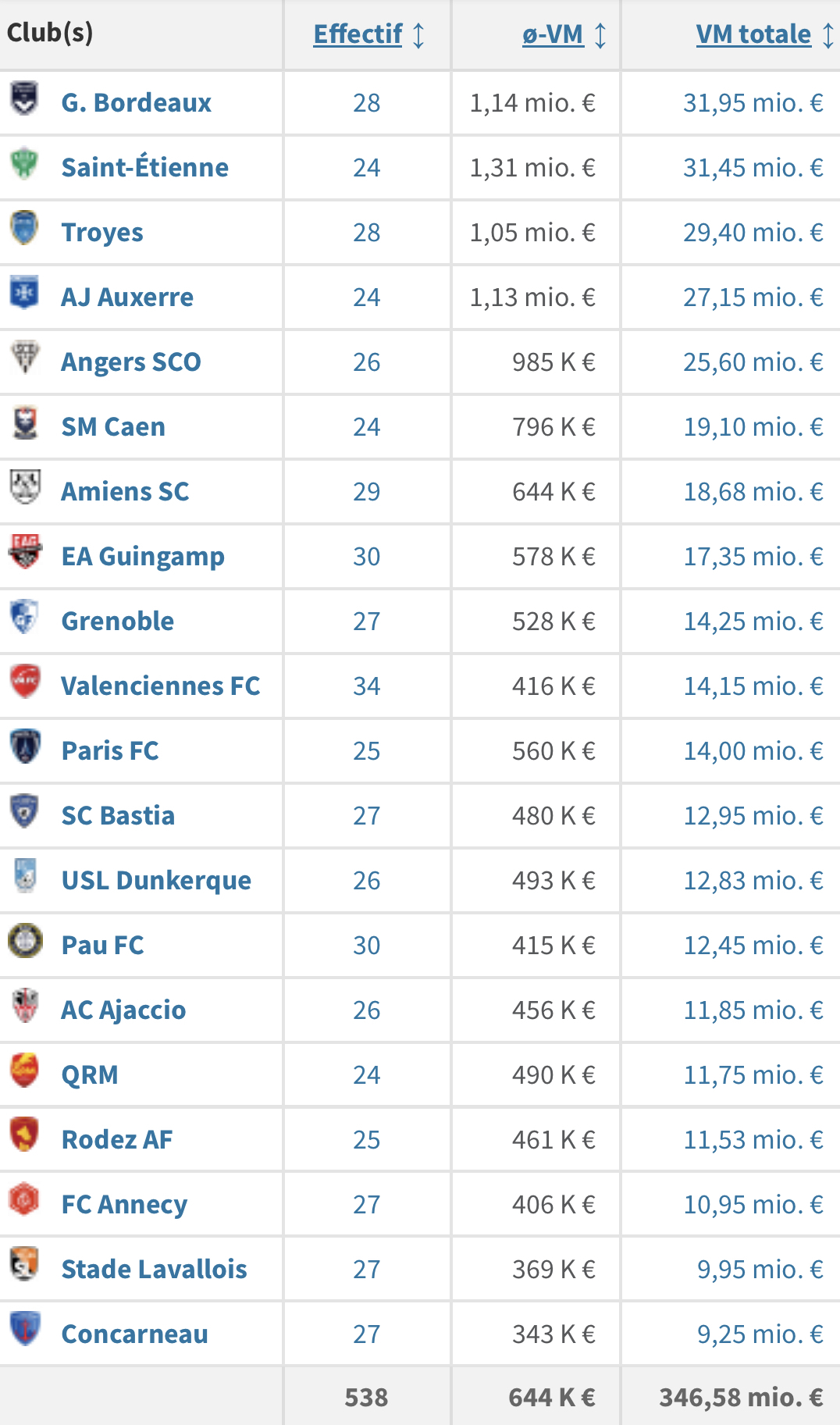Click SM Caen total value 19,10 mio. €
The height and width of the screenshot is (1425, 840).
pos(753,427)
